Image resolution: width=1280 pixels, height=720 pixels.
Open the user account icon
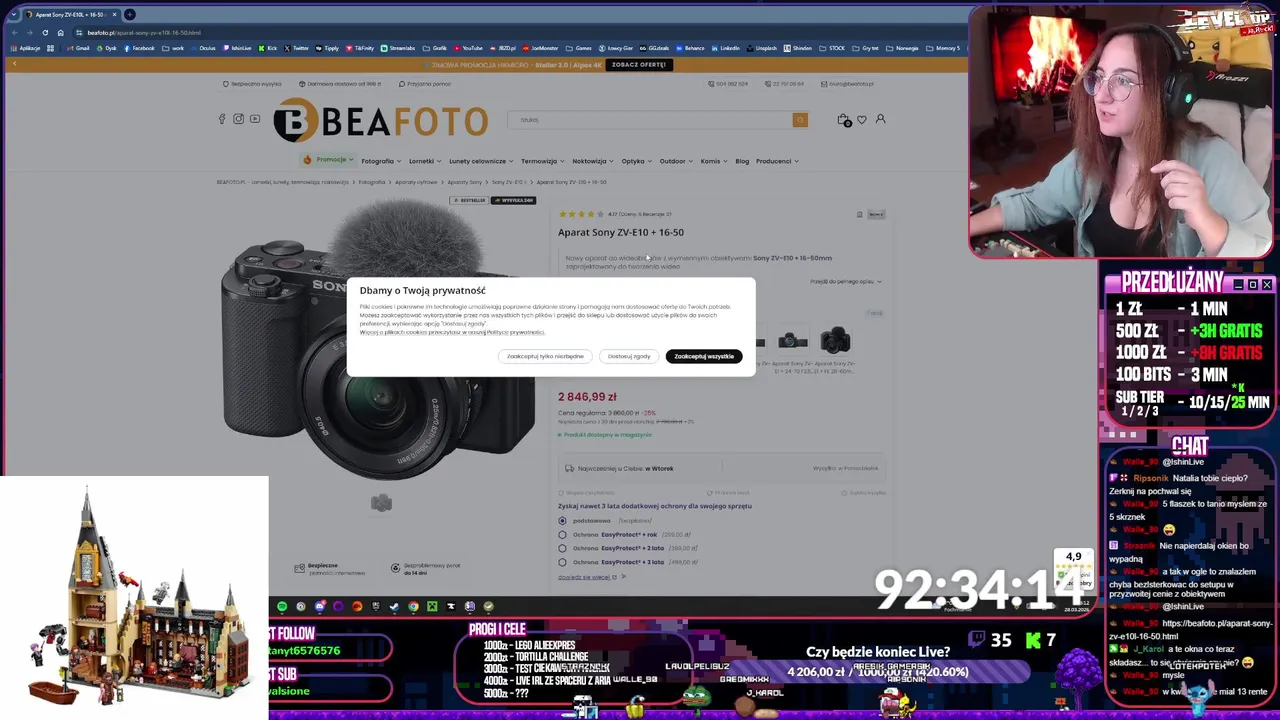pos(881,119)
